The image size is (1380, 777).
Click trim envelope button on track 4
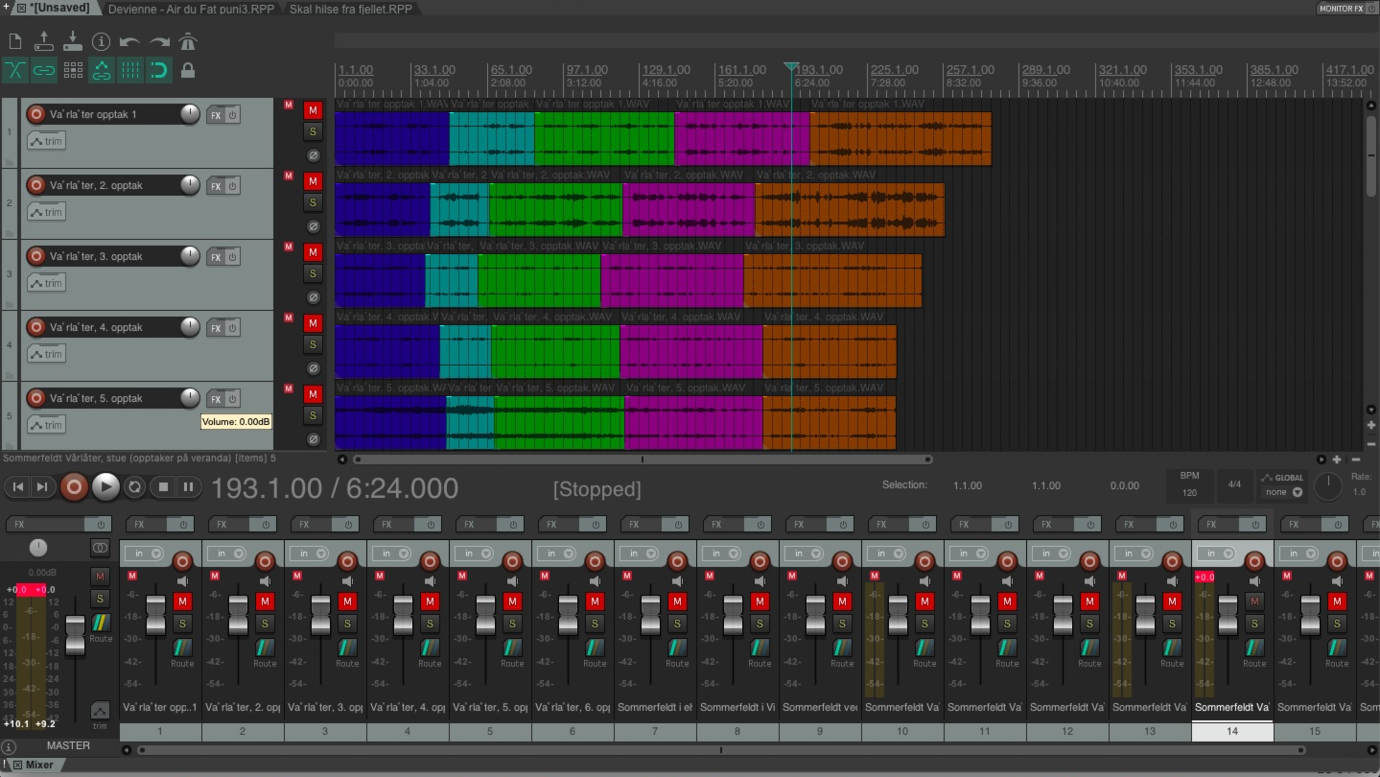coord(46,354)
